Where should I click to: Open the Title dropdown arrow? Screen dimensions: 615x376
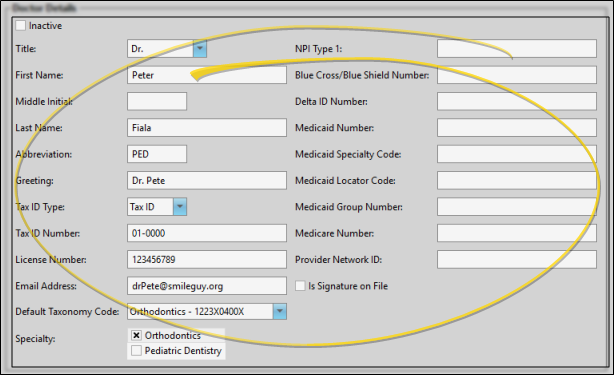(200, 49)
